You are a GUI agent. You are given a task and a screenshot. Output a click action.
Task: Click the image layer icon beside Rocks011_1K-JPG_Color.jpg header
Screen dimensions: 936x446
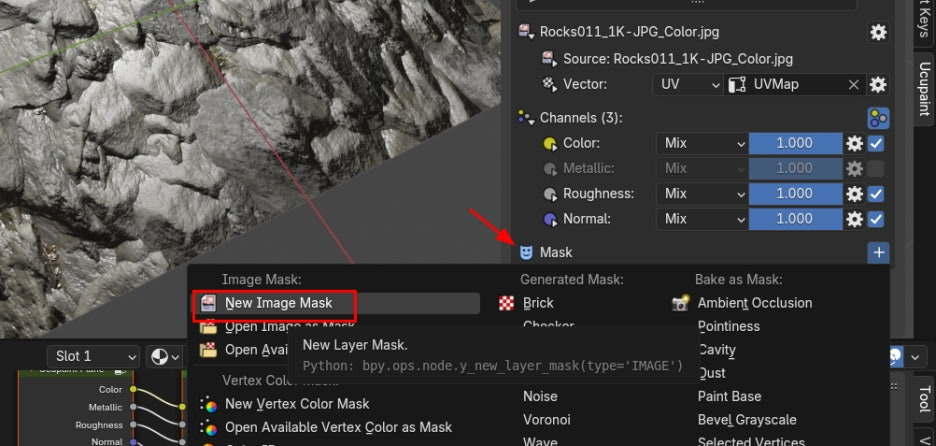click(526, 32)
